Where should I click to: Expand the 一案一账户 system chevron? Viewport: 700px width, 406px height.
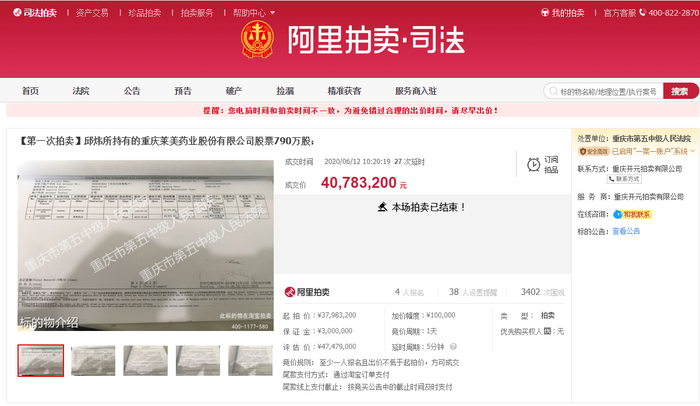pos(692,151)
